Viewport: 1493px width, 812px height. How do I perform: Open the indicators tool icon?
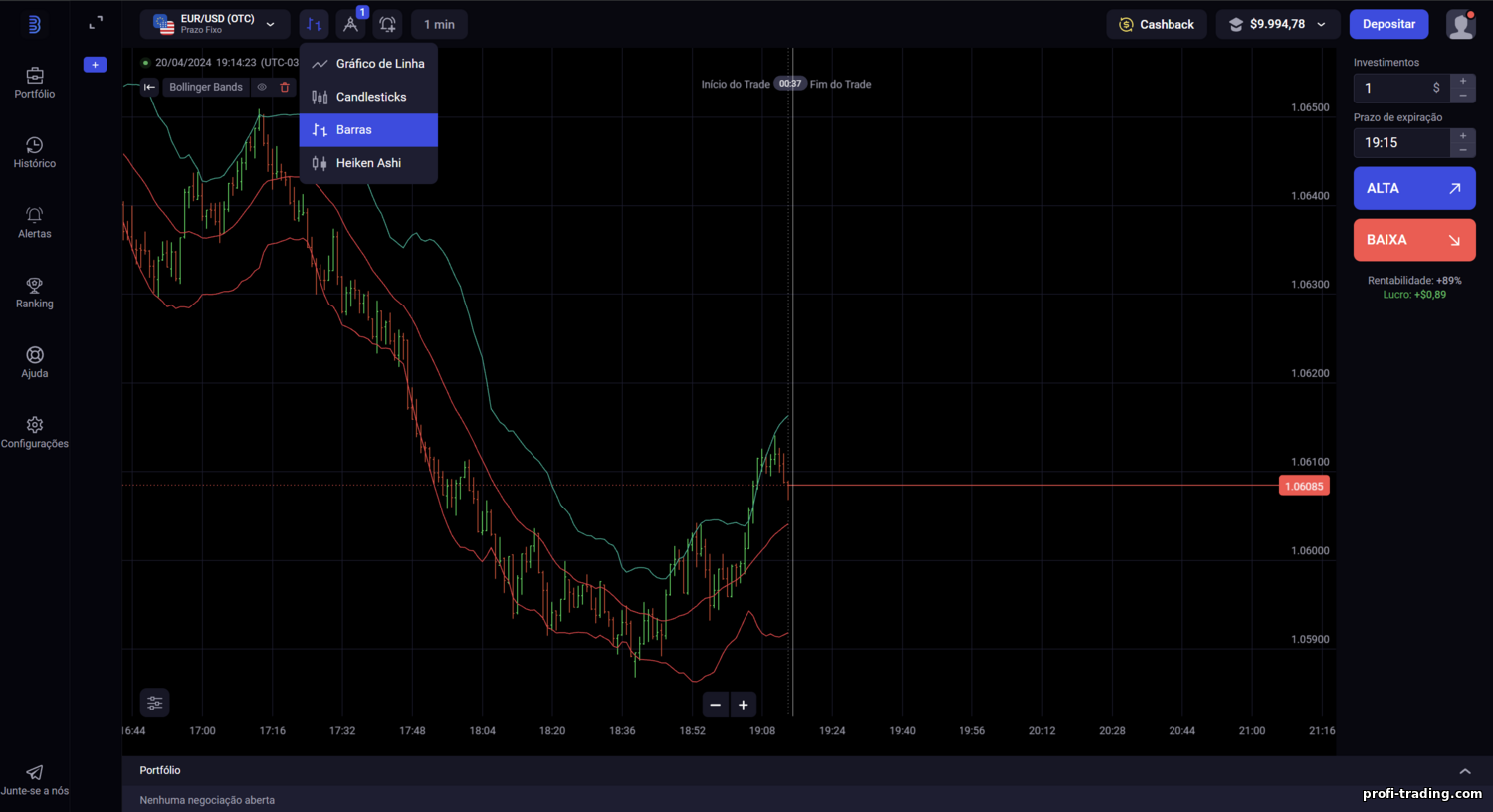point(350,24)
